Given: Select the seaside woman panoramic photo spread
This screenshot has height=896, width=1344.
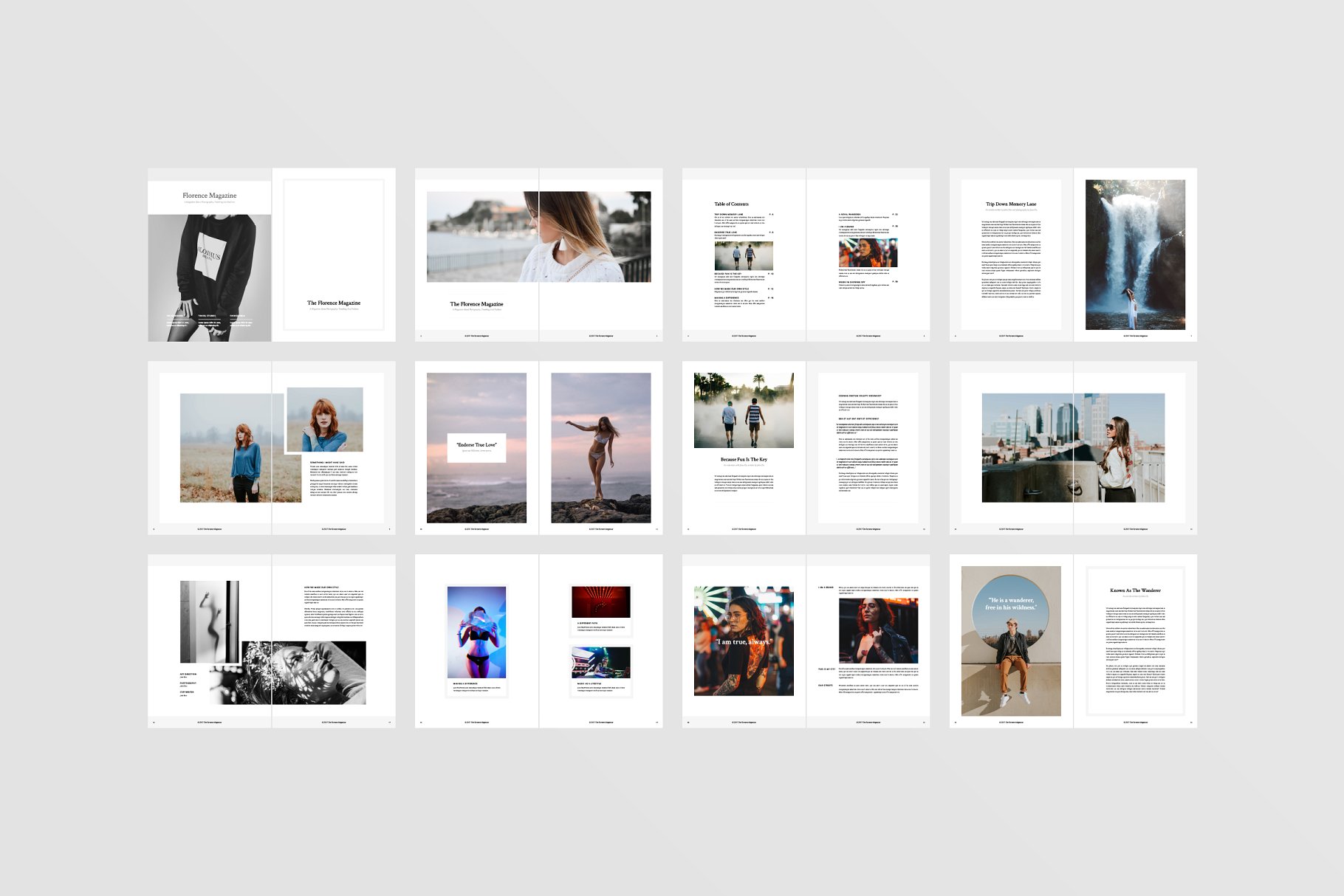Looking at the screenshot, I should coord(538,237).
